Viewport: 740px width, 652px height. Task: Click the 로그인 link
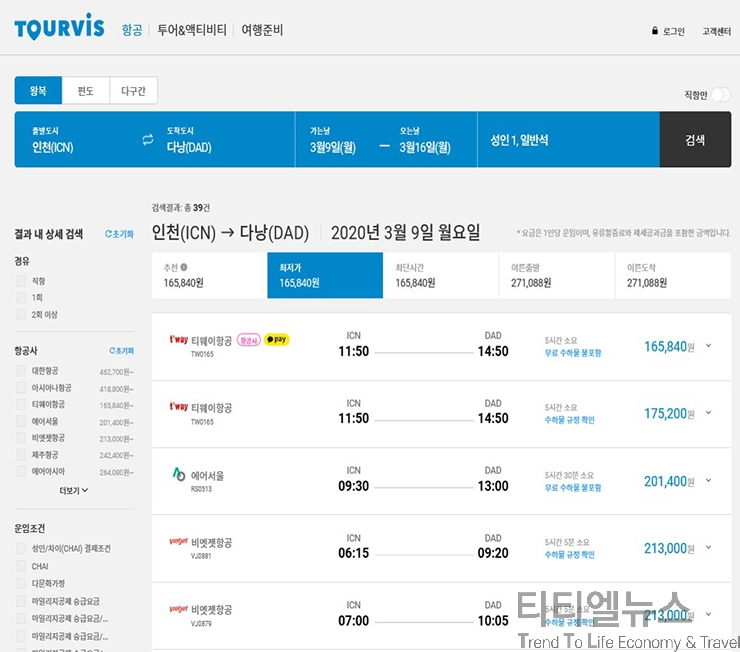tap(673, 31)
